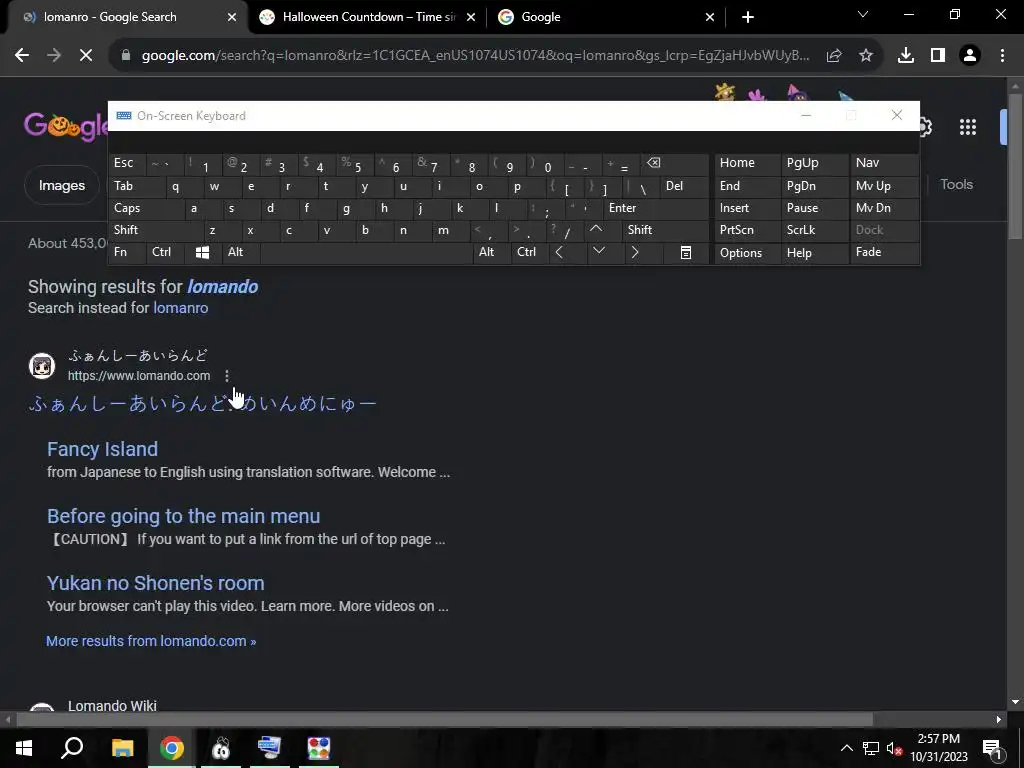Click the address bar URL
The height and width of the screenshot is (768, 1024).
click(475, 56)
